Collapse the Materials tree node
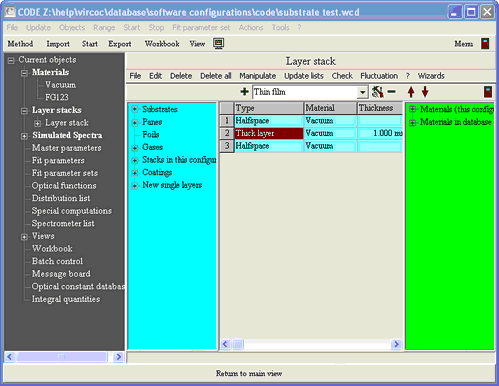 click(x=24, y=73)
